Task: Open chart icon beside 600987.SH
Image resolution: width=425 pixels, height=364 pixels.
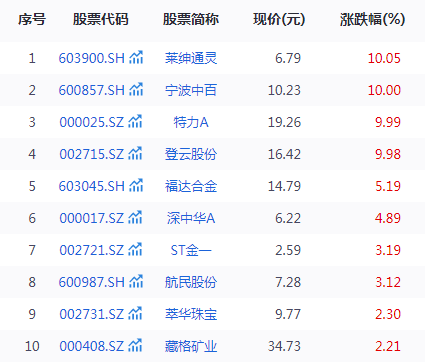Action: (x=136, y=281)
